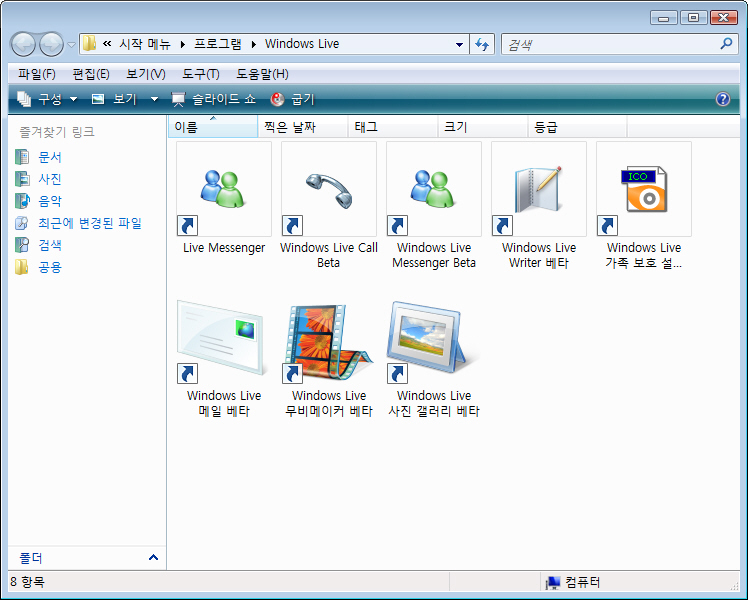Image resolution: width=748 pixels, height=600 pixels.
Task: Click the 최근에 변경된 파일 link
Action: coord(90,223)
